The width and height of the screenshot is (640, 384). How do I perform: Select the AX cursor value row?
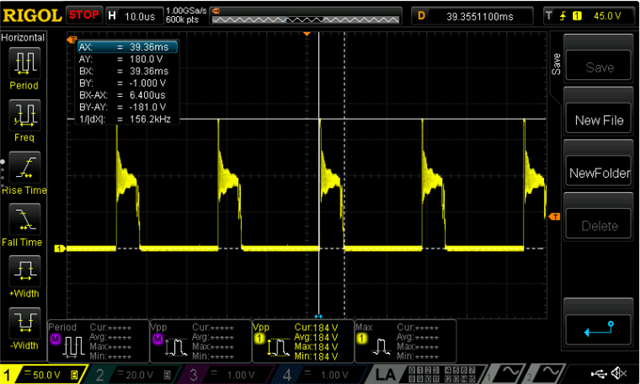(128, 47)
